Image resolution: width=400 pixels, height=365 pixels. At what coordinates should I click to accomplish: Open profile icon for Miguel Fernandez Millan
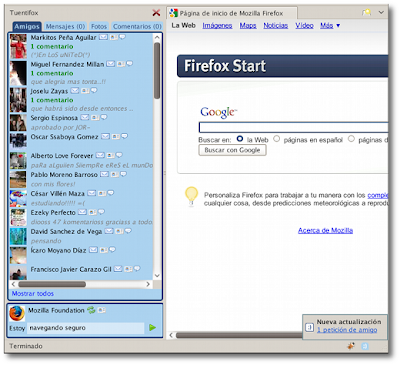121,64
